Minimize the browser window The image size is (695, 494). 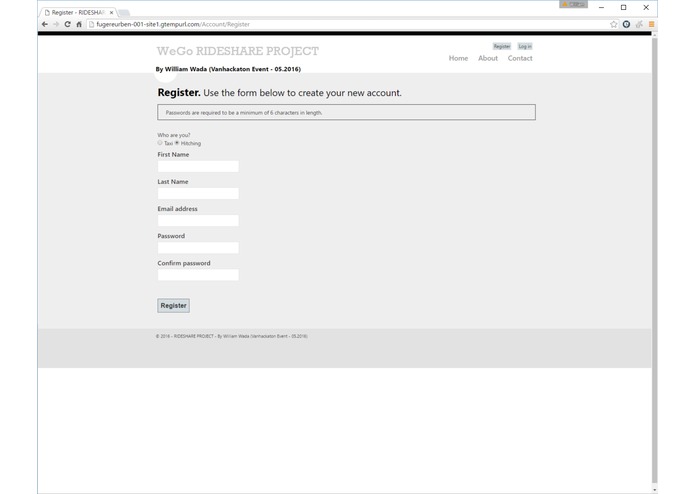[601, 8]
